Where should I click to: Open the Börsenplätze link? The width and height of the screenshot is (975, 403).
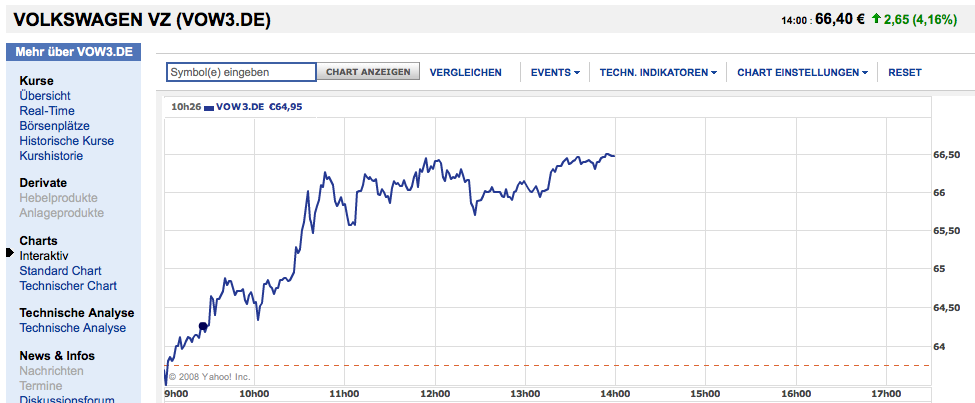click(x=55, y=126)
